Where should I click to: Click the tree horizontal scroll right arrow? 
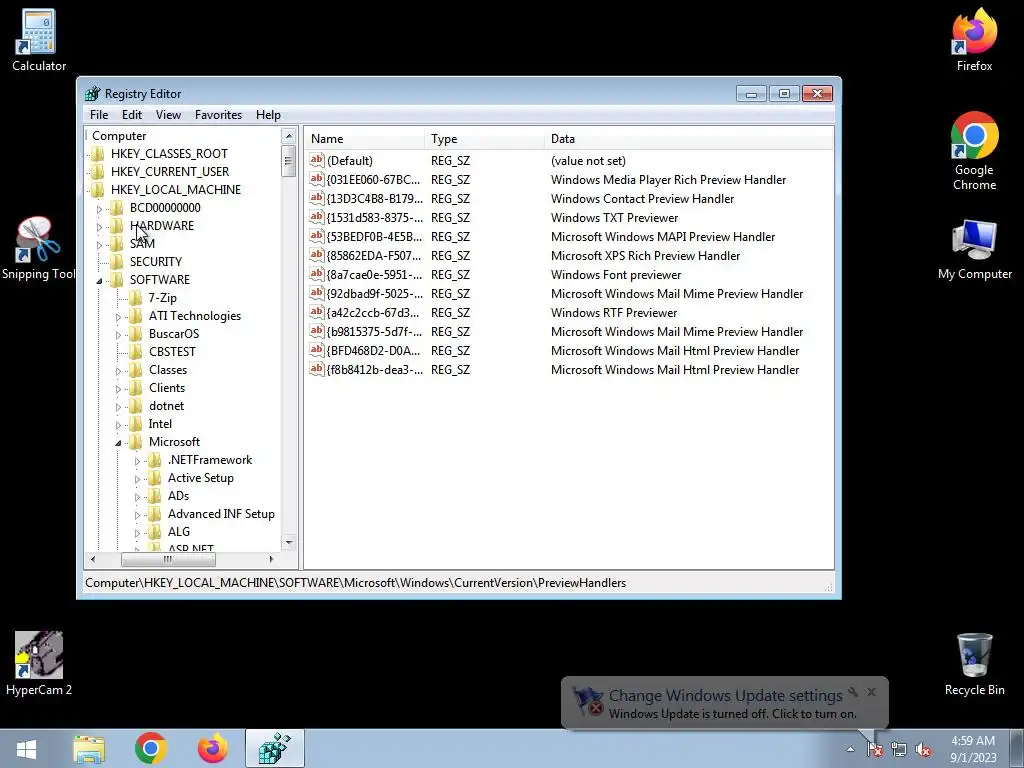tap(272, 559)
